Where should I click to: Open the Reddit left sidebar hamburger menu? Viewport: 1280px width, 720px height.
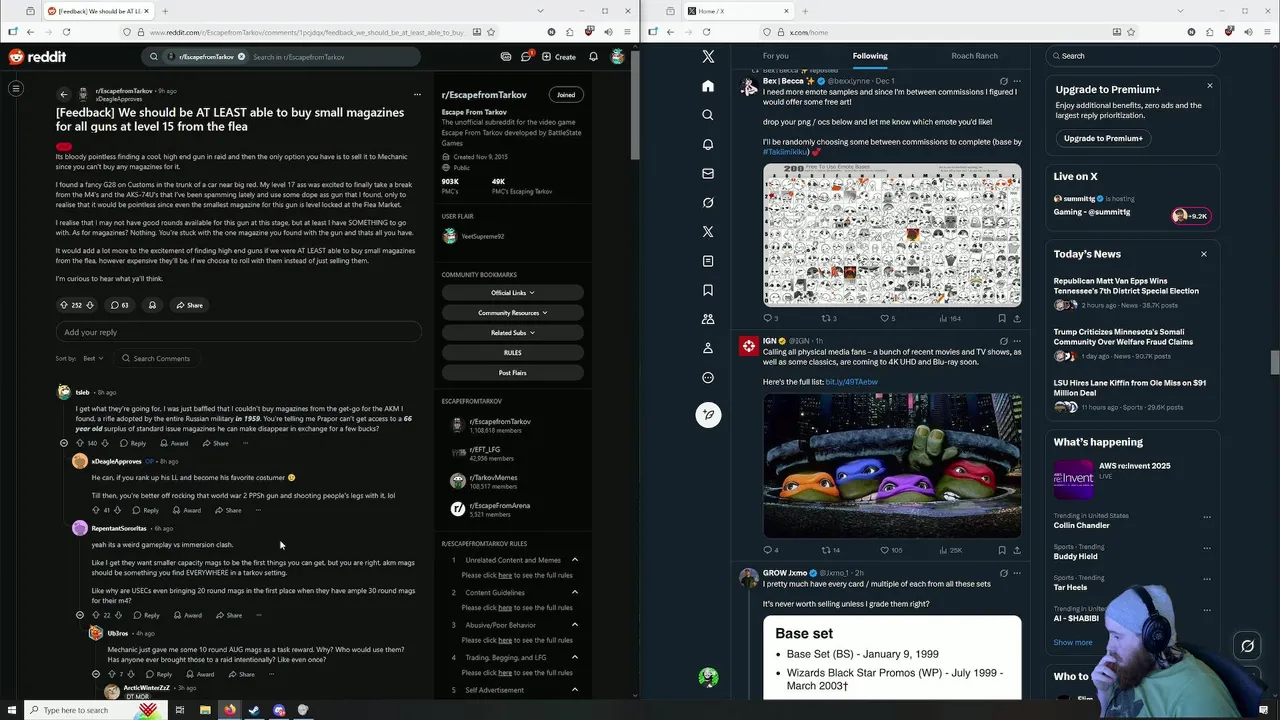pyautogui.click(x=16, y=89)
